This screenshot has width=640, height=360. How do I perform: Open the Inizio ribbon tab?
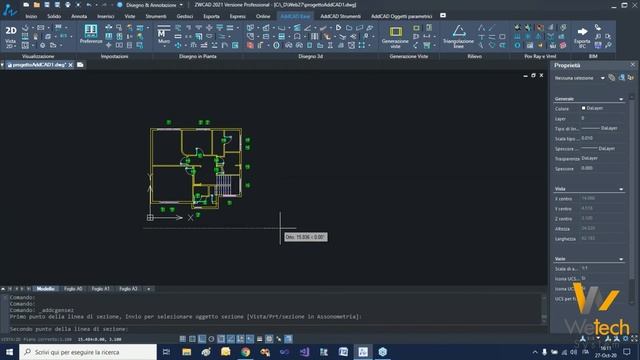[31, 16]
